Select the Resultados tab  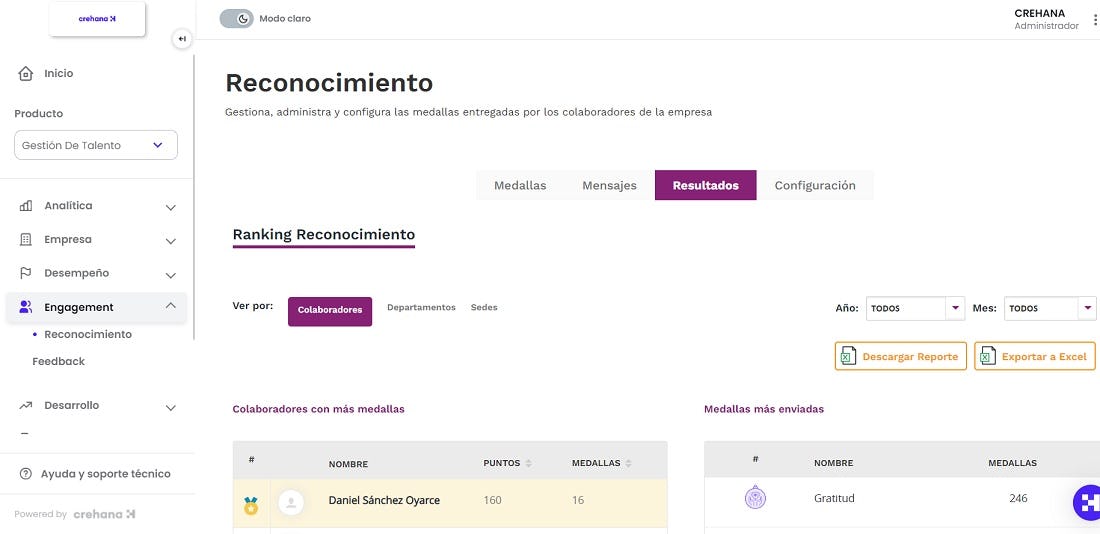[706, 185]
